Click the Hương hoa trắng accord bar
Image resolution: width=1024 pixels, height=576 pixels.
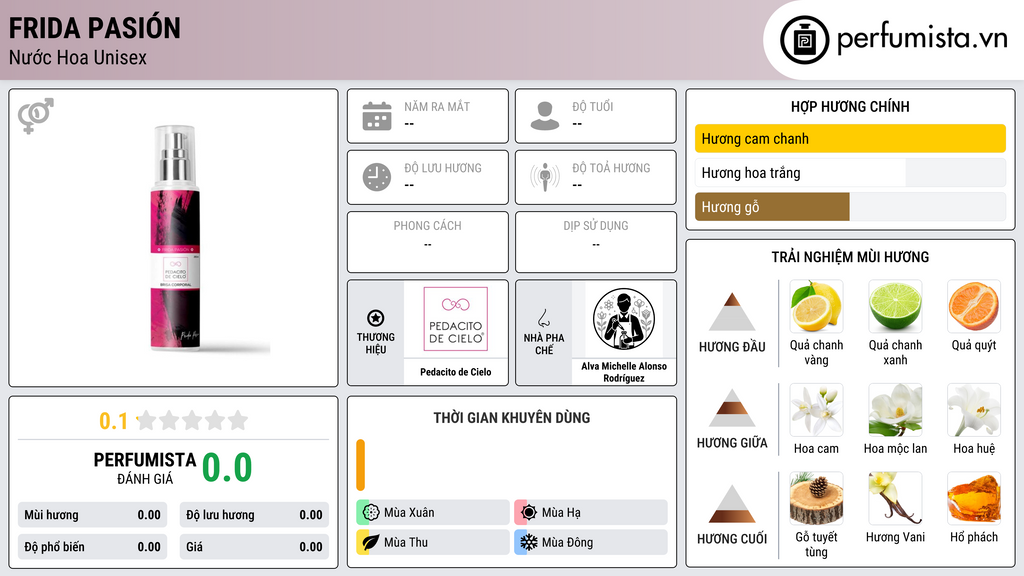click(x=850, y=172)
